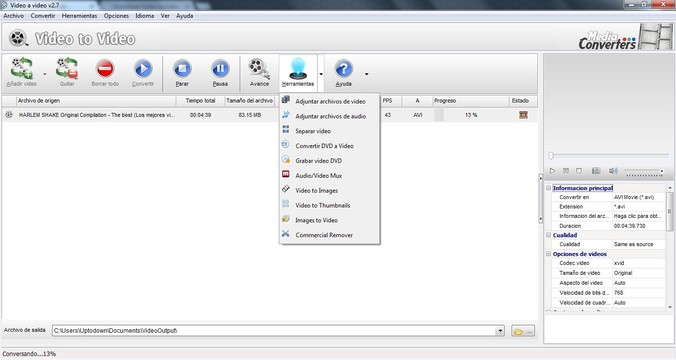Click the Borrar todo icon

pos(105,69)
